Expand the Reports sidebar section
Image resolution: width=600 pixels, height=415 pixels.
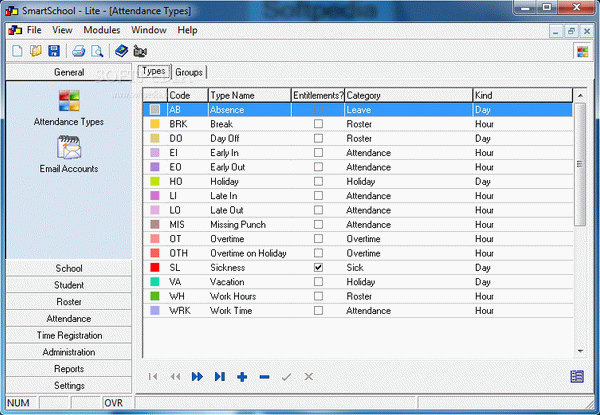point(69,369)
